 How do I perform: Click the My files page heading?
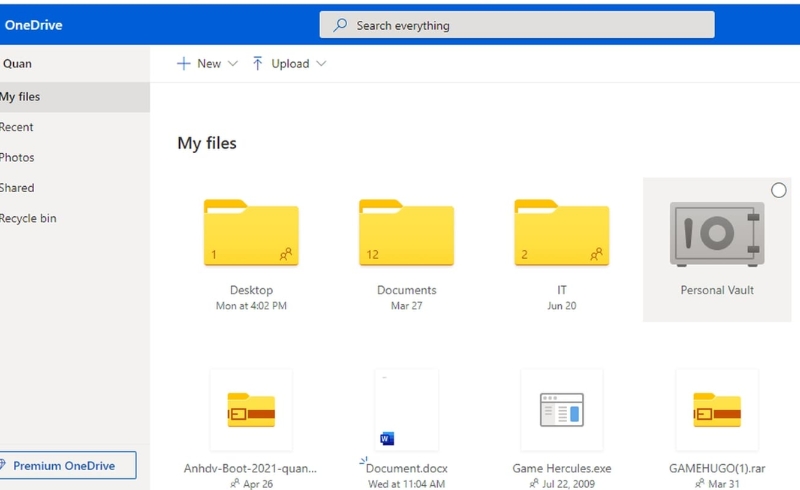click(207, 143)
